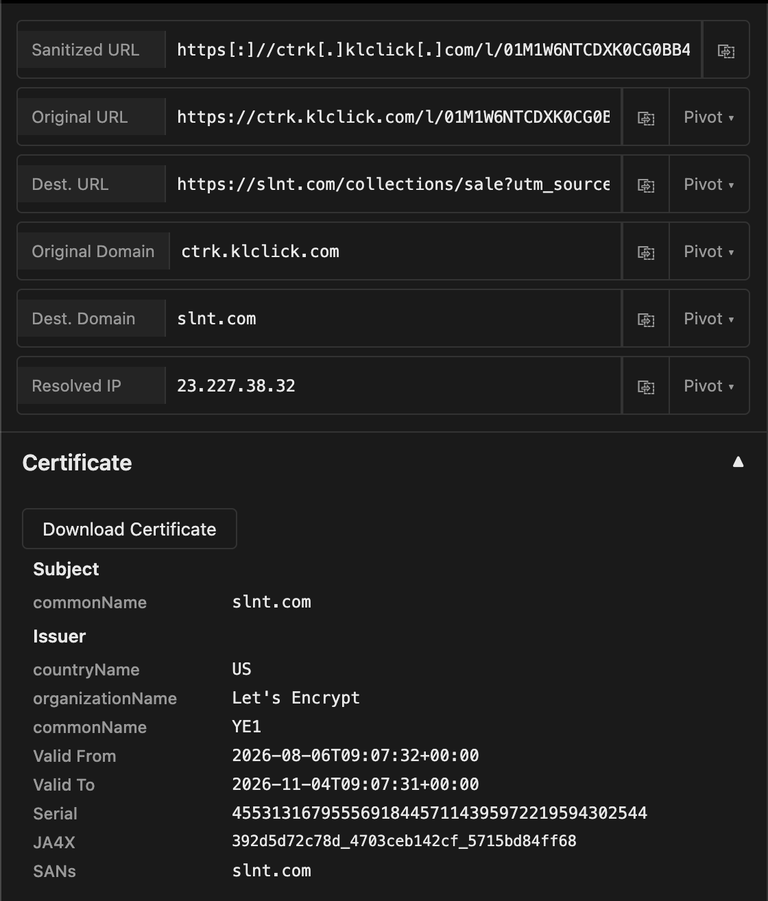Click the Issuer heading
Screen dimensions: 768x901
pyautogui.click(x=59, y=636)
